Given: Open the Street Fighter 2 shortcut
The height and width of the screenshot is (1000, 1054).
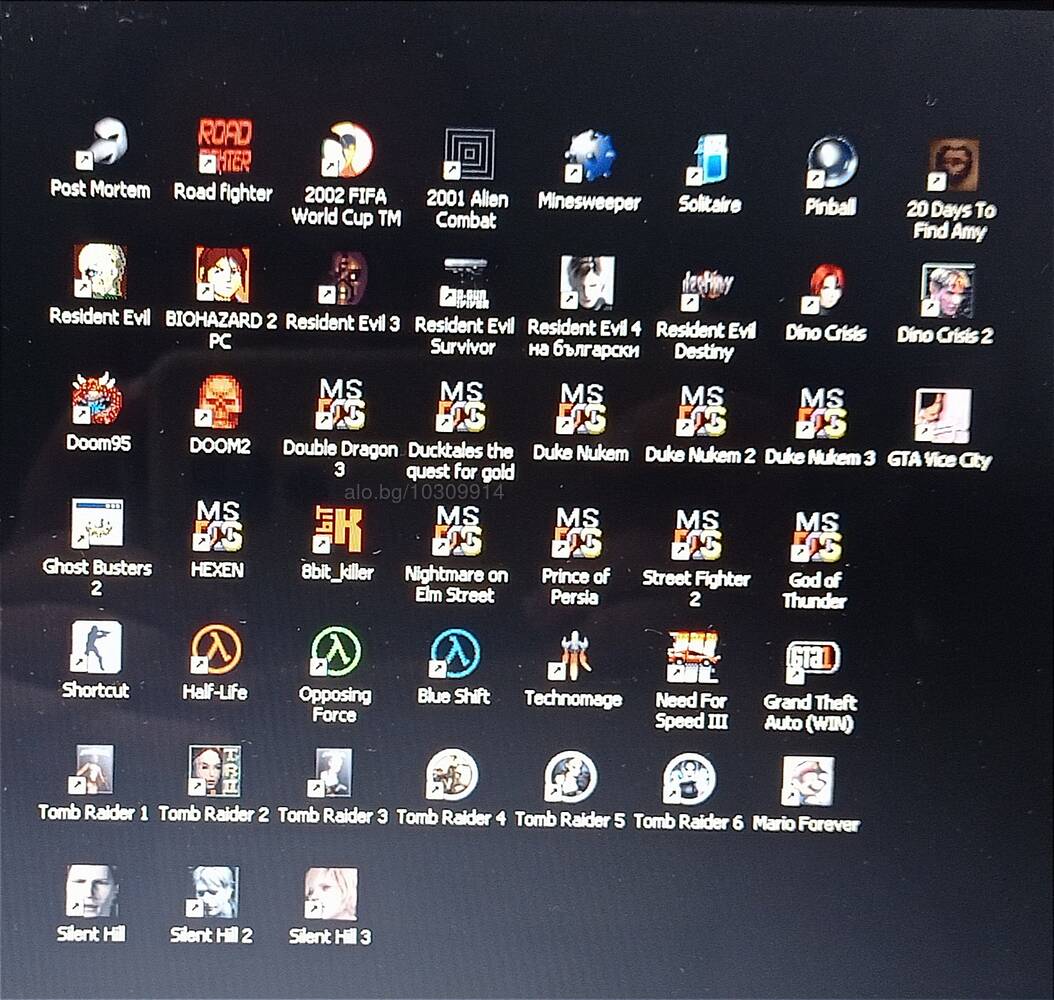Looking at the screenshot, I should pyautogui.click(x=696, y=536).
